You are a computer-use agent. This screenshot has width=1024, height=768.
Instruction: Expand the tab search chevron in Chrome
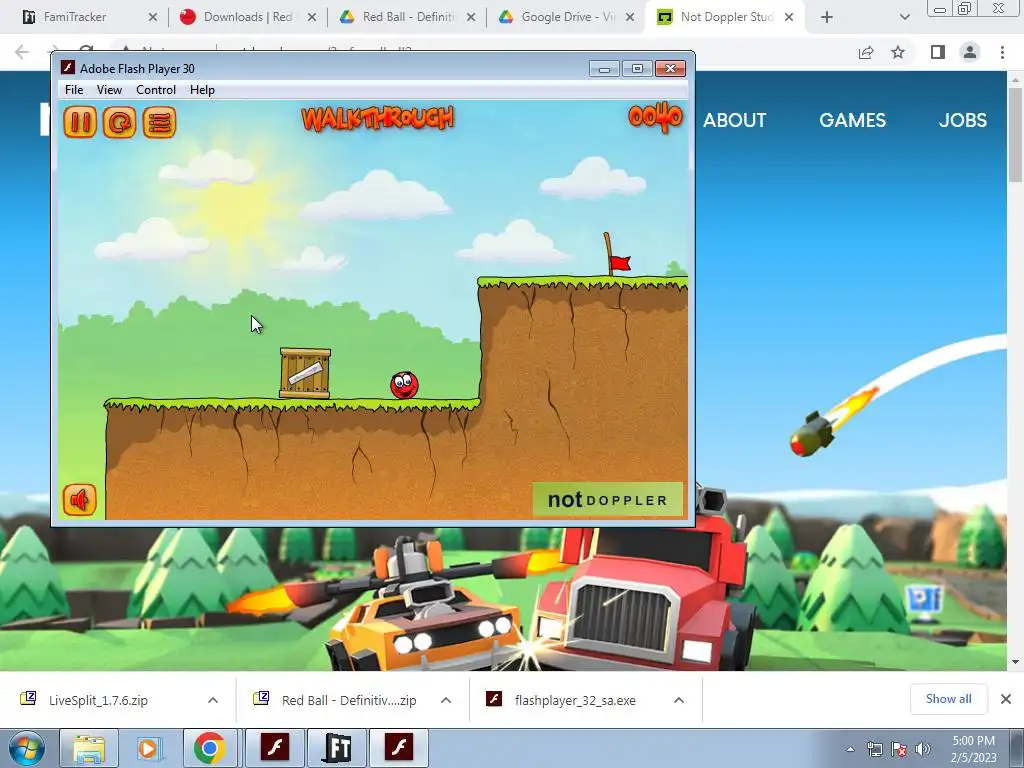[x=904, y=17]
